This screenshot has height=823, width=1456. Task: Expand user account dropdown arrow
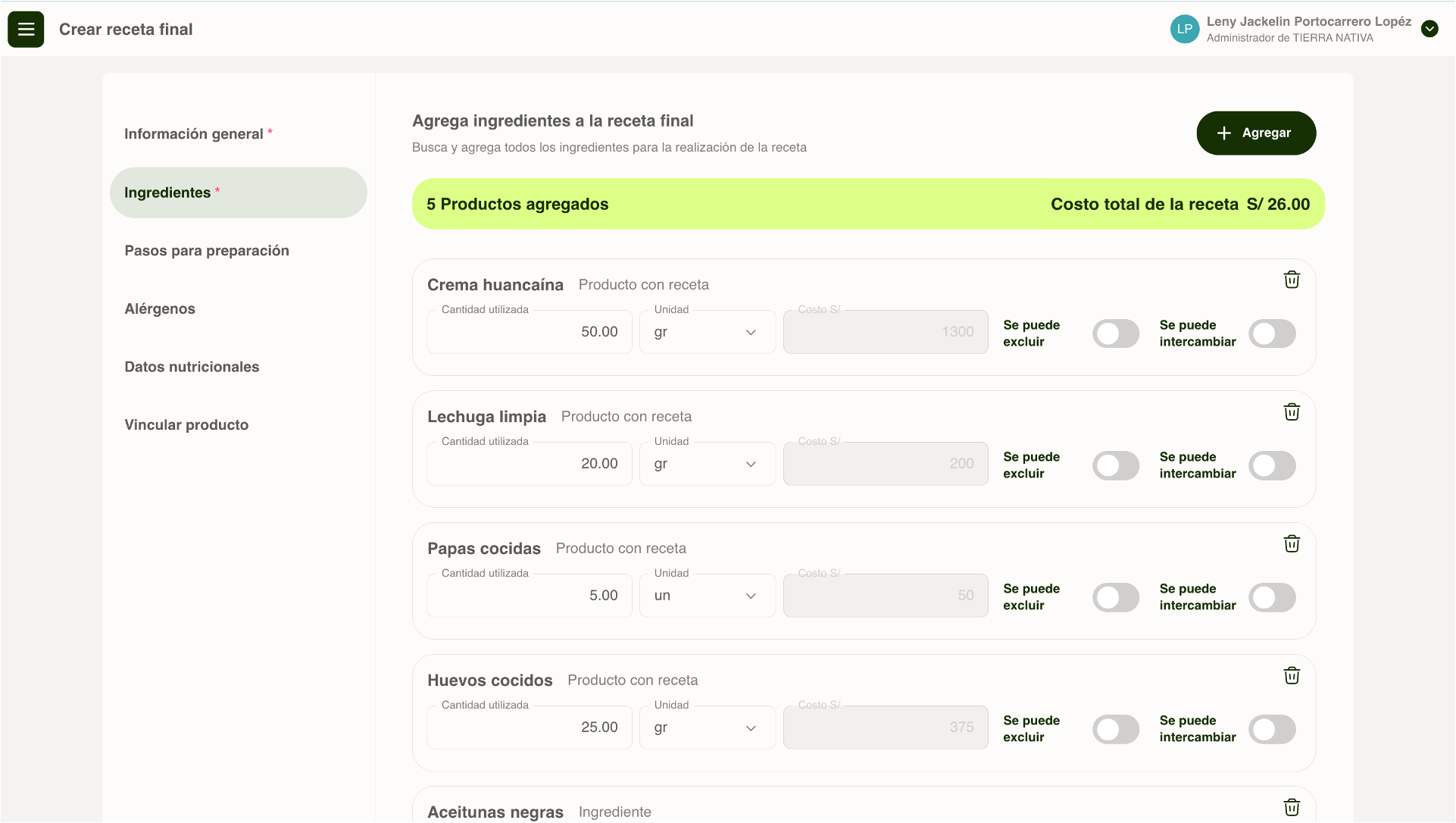click(1429, 30)
